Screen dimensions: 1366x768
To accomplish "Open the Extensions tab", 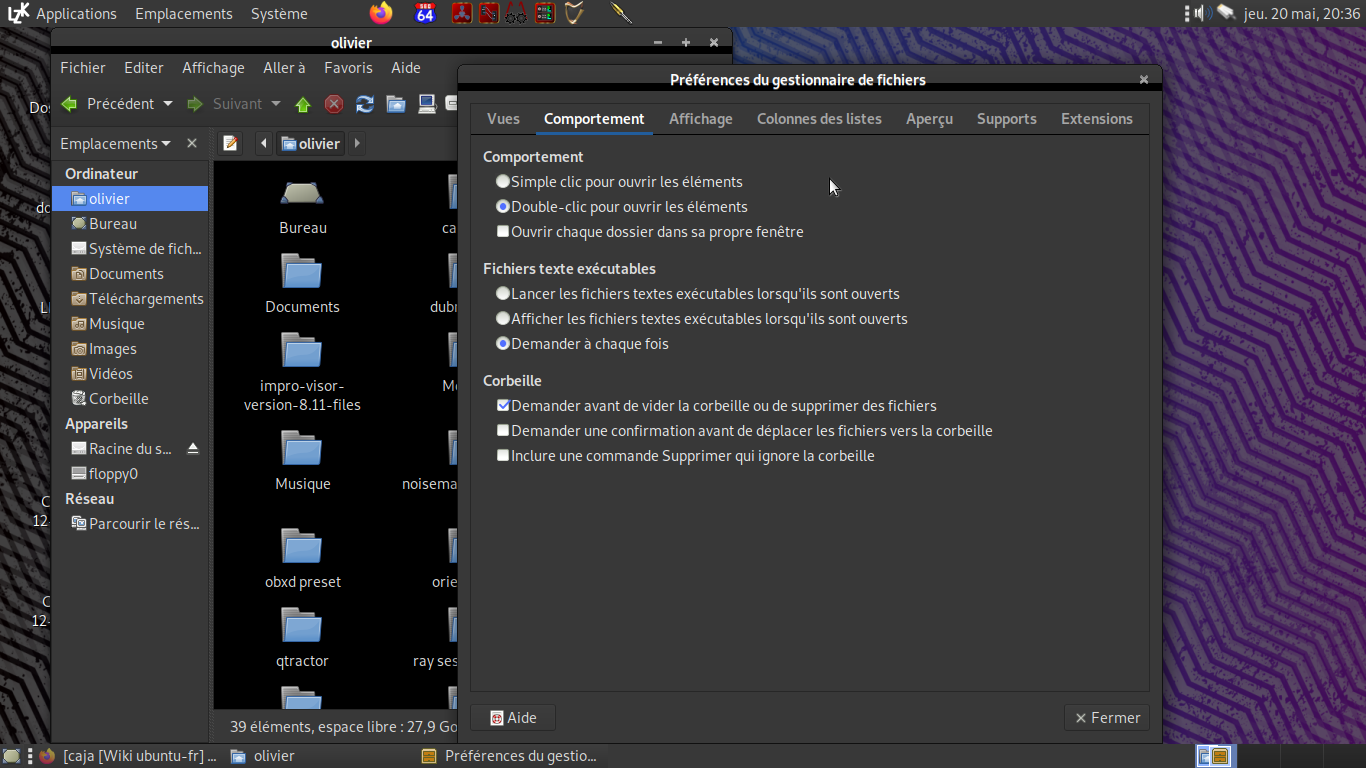I will pyautogui.click(x=1097, y=119).
